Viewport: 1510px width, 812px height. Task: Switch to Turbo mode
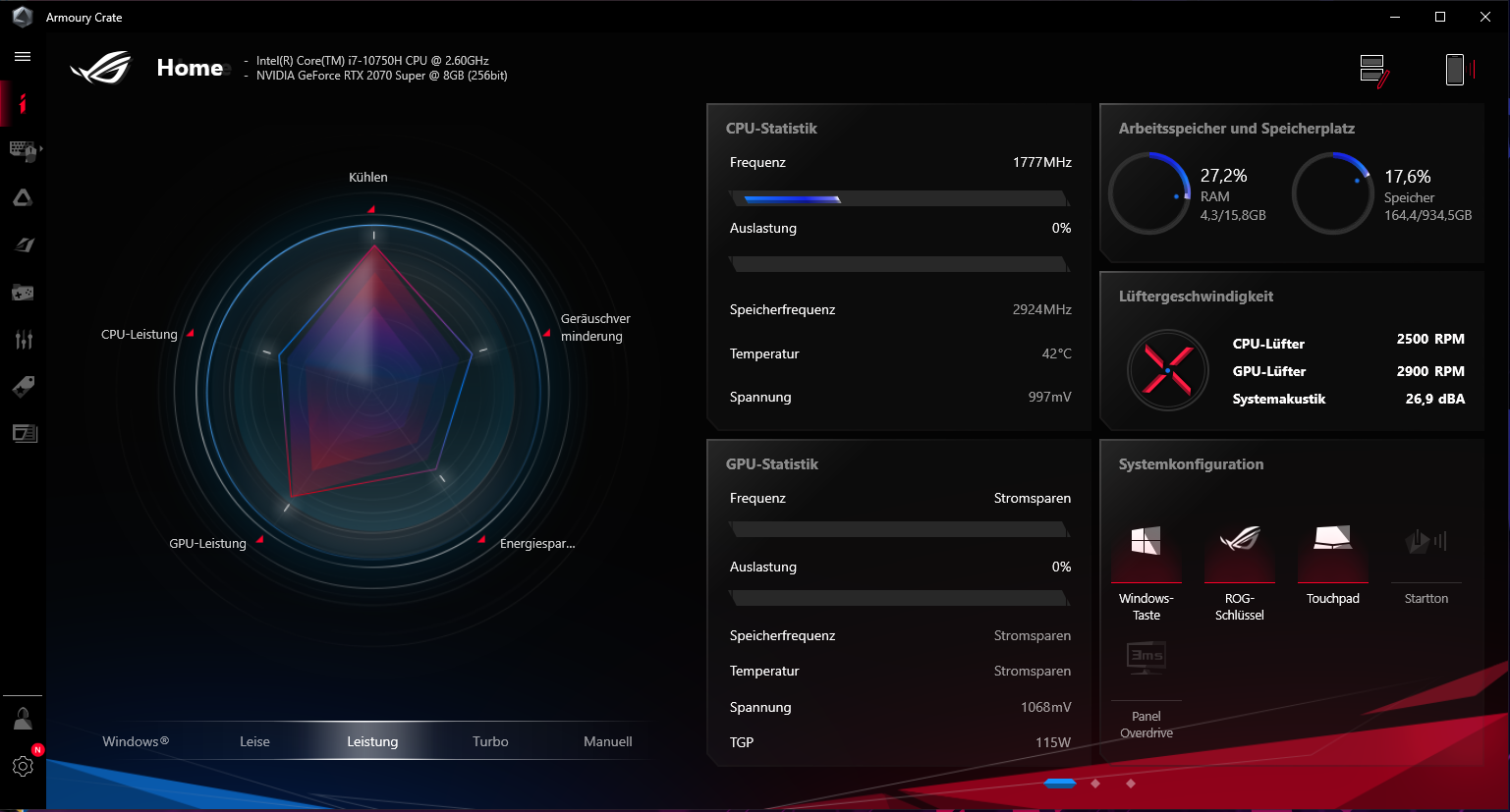(490, 741)
